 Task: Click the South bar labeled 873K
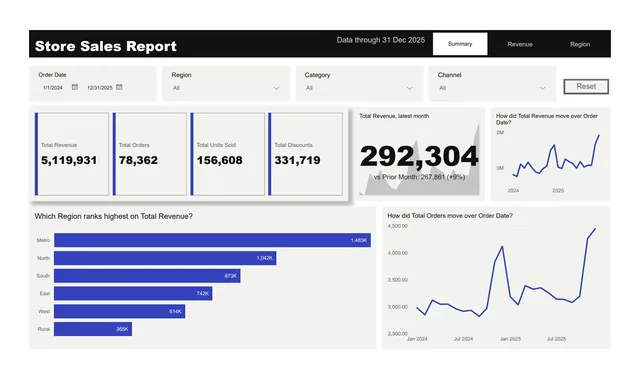click(x=147, y=276)
